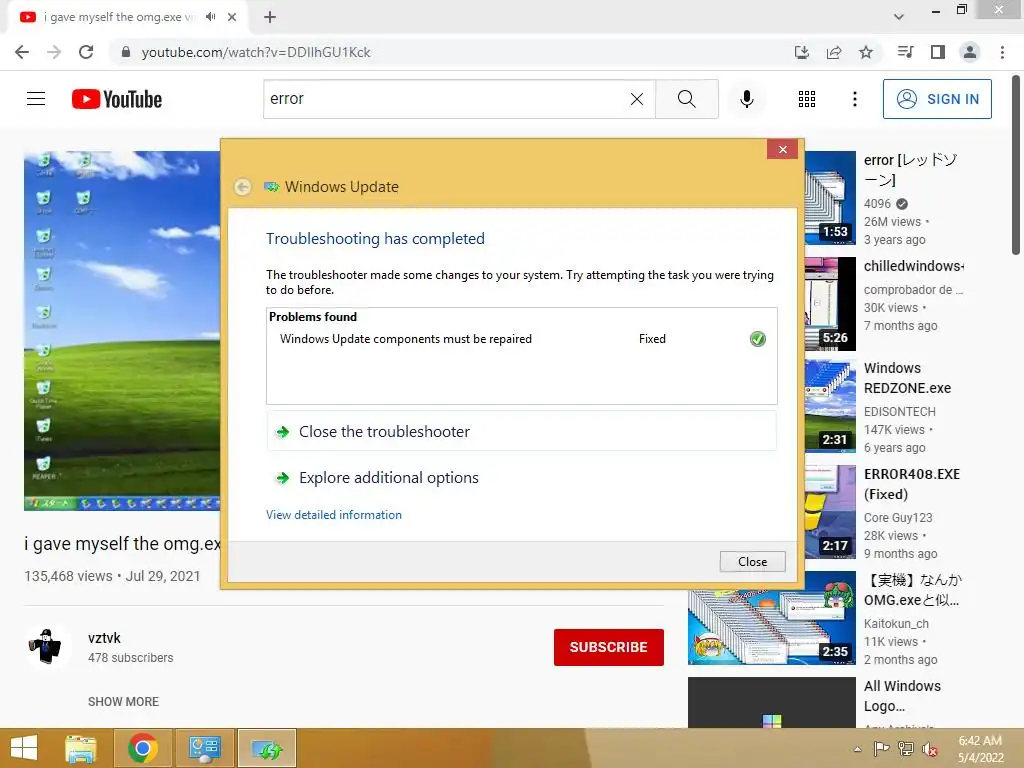This screenshot has height=768, width=1024.
Task: Share this page via the share icon
Action: click(x=834, y=52)
